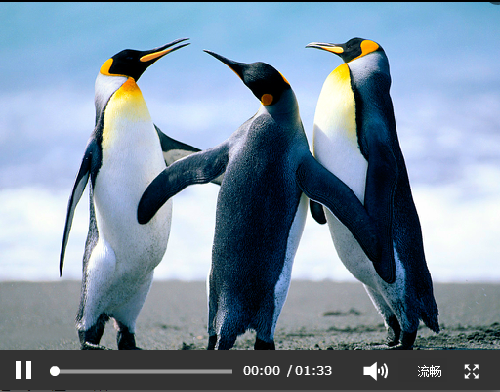Click the 00:00 current time readout
This screenshot has width=500, height=392.
click(261, 371)
